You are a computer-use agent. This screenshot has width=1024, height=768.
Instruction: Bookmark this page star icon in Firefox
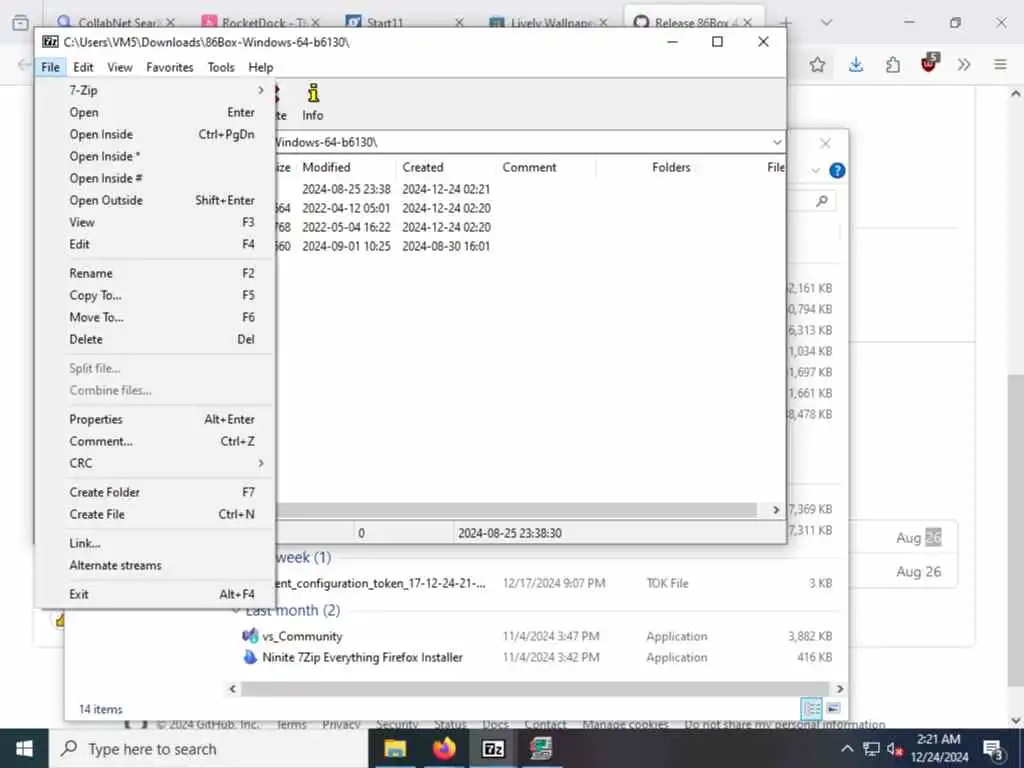[817, 65]
